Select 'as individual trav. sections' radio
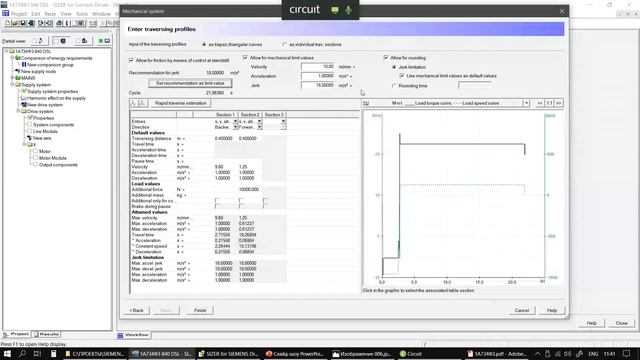 [284, 44]
